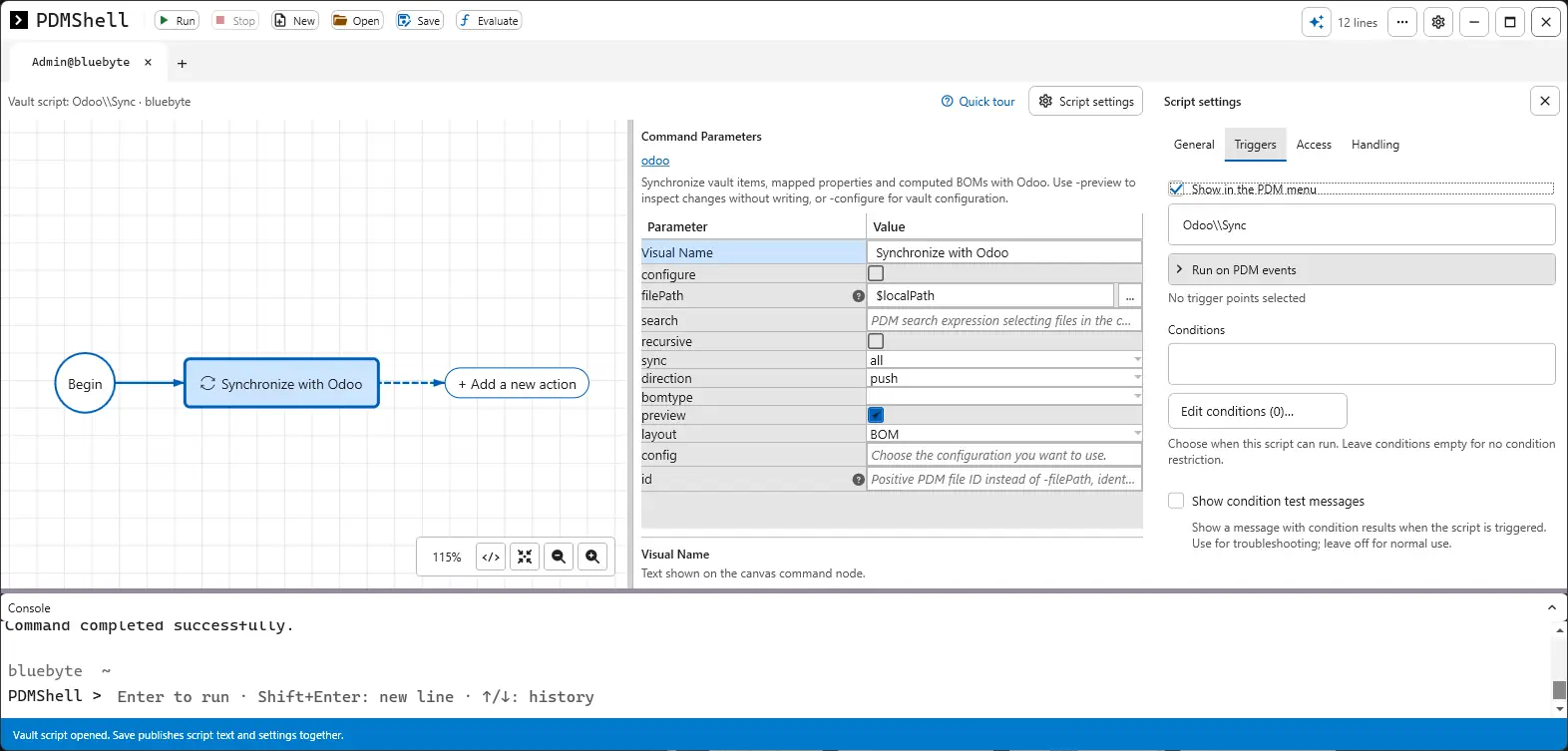The width and height of the screenshot is (1568, 751).
Task: Enable the recursive checkbox
Action: click(876, 341)
